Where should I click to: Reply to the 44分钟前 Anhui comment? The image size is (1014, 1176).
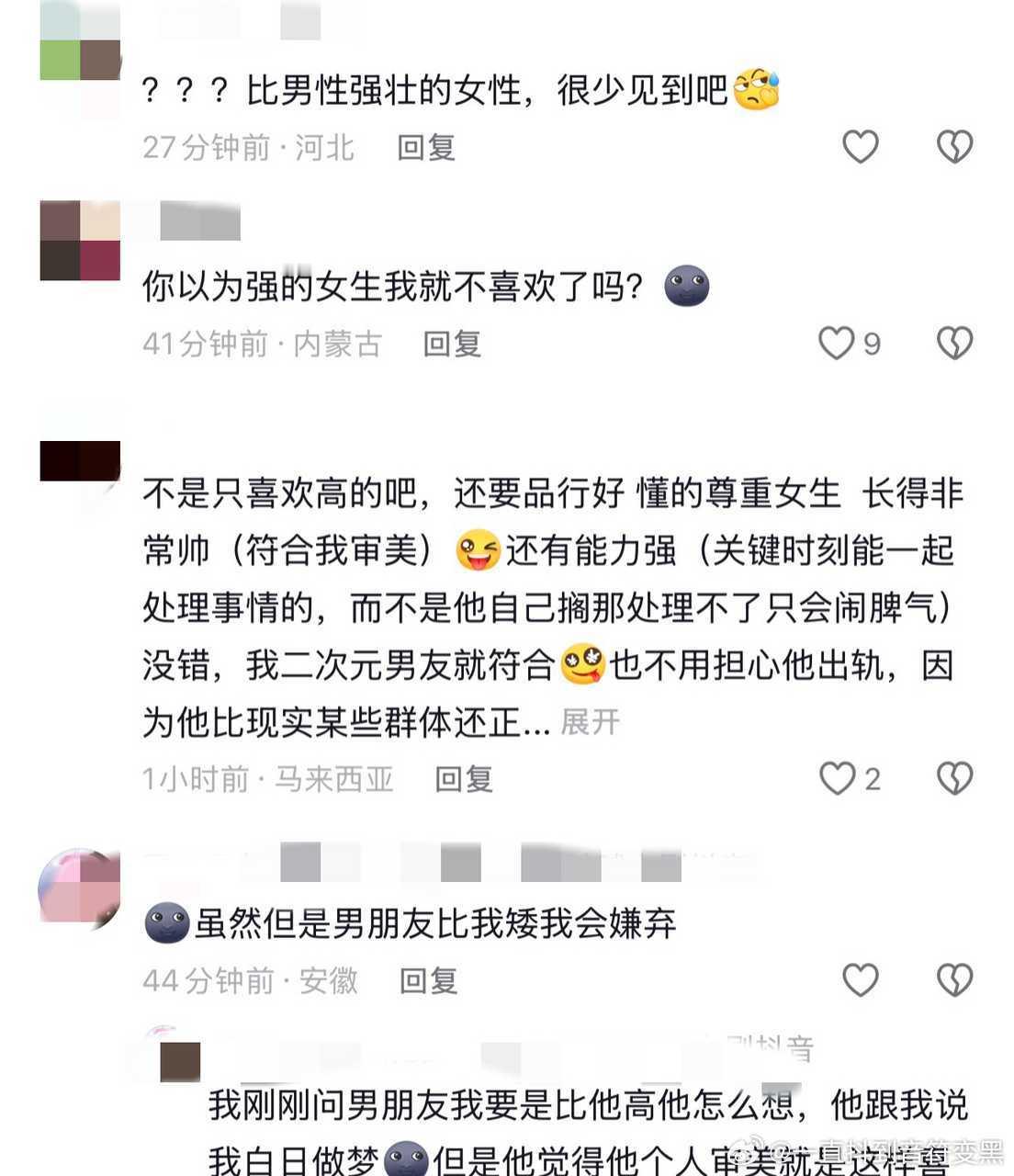tap(428, 980)
